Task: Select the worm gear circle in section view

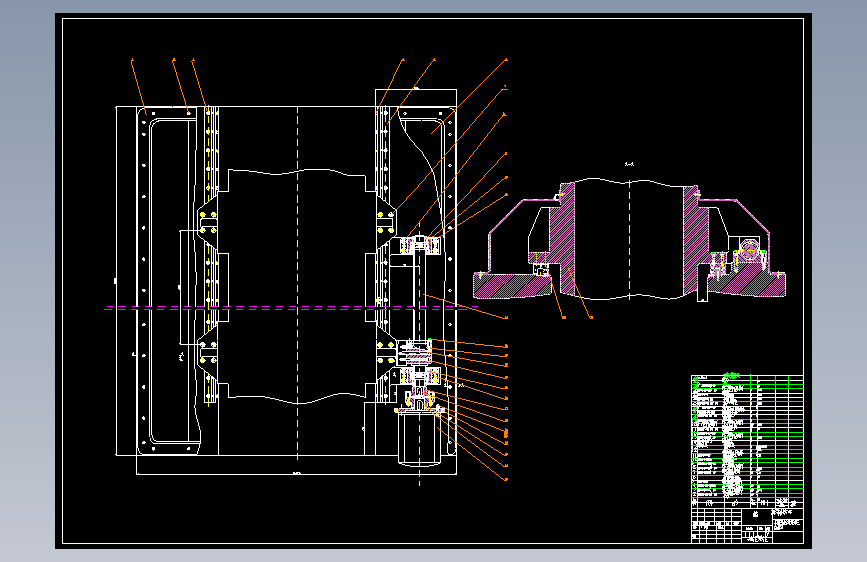Action: 749,249
